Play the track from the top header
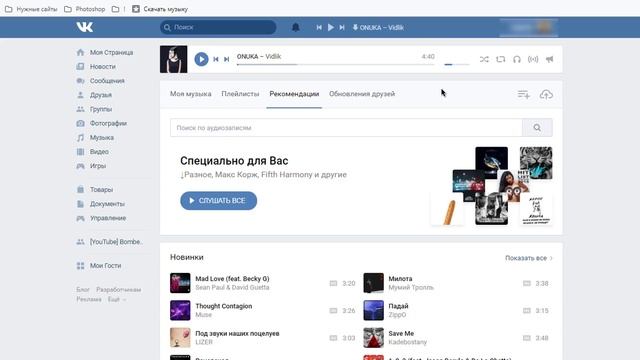Screen dimensions: 640x360 331,27
